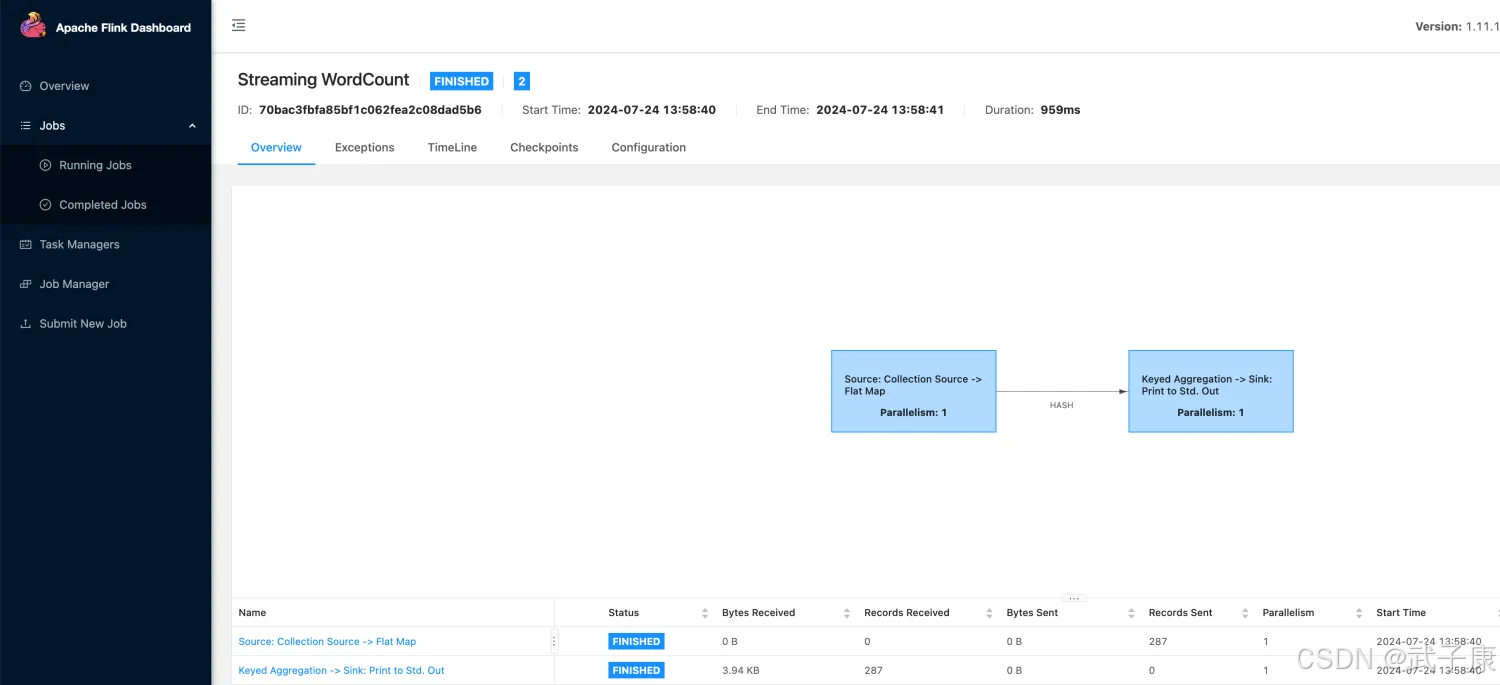1500x685 pixels.
Task: Open Overview in the sidebar
Action: (64, 86)
